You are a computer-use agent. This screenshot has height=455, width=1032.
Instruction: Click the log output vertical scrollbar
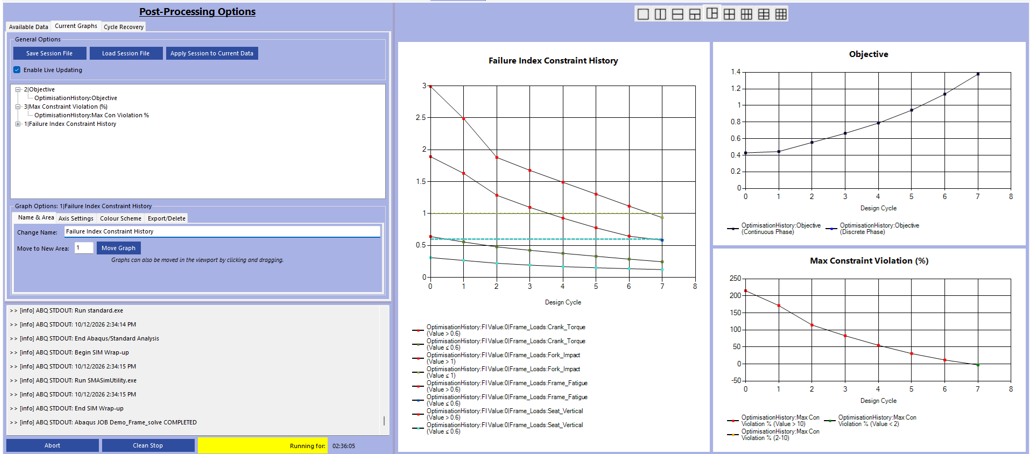coord(384,421)
